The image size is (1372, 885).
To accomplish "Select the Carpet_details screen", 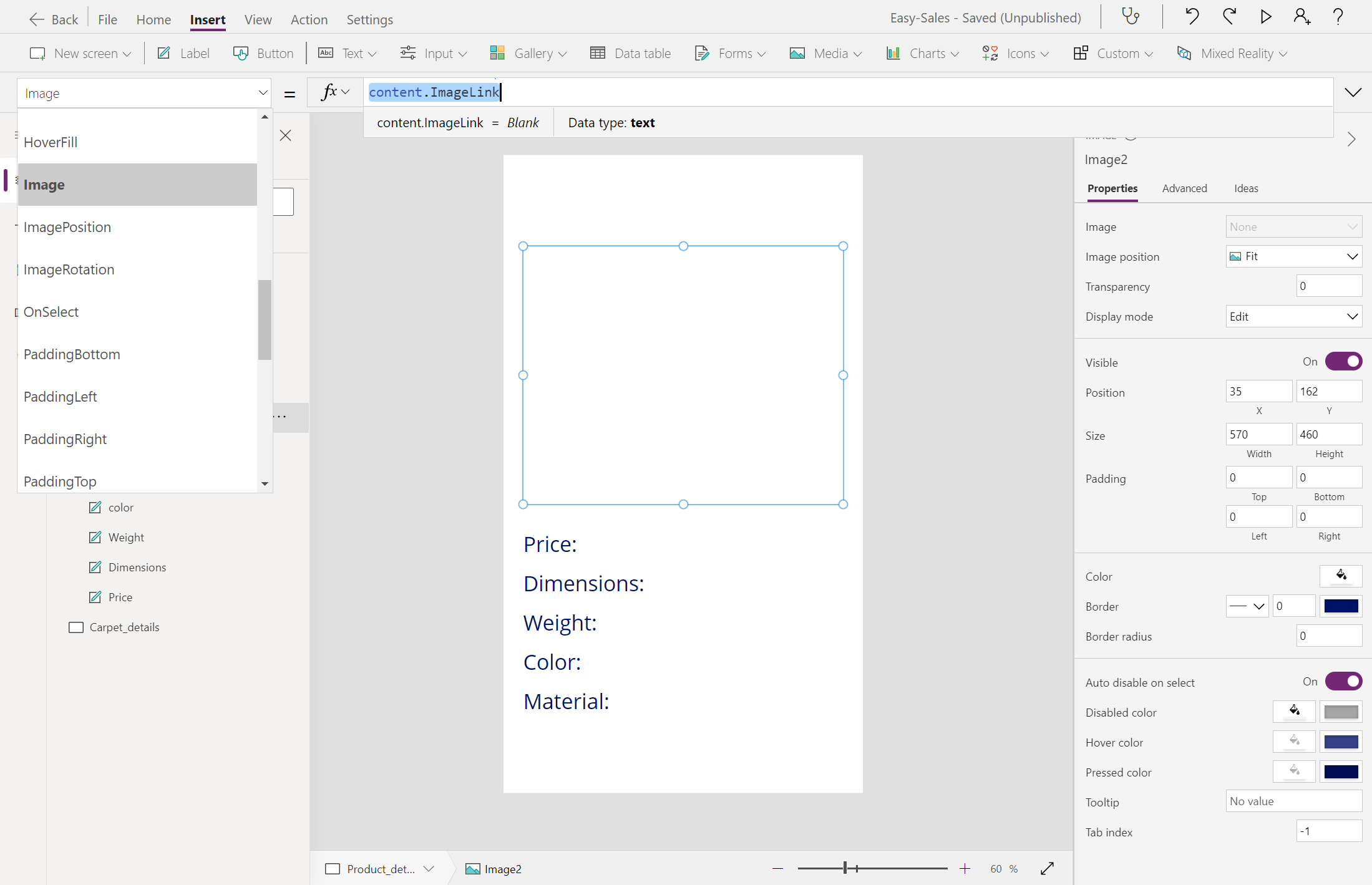I will click(124, 627).
